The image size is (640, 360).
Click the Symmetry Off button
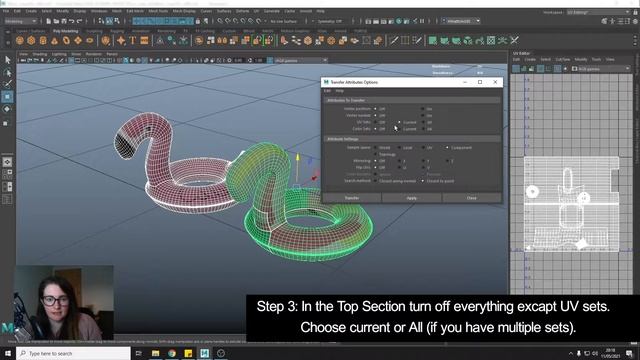click(330, 21)
